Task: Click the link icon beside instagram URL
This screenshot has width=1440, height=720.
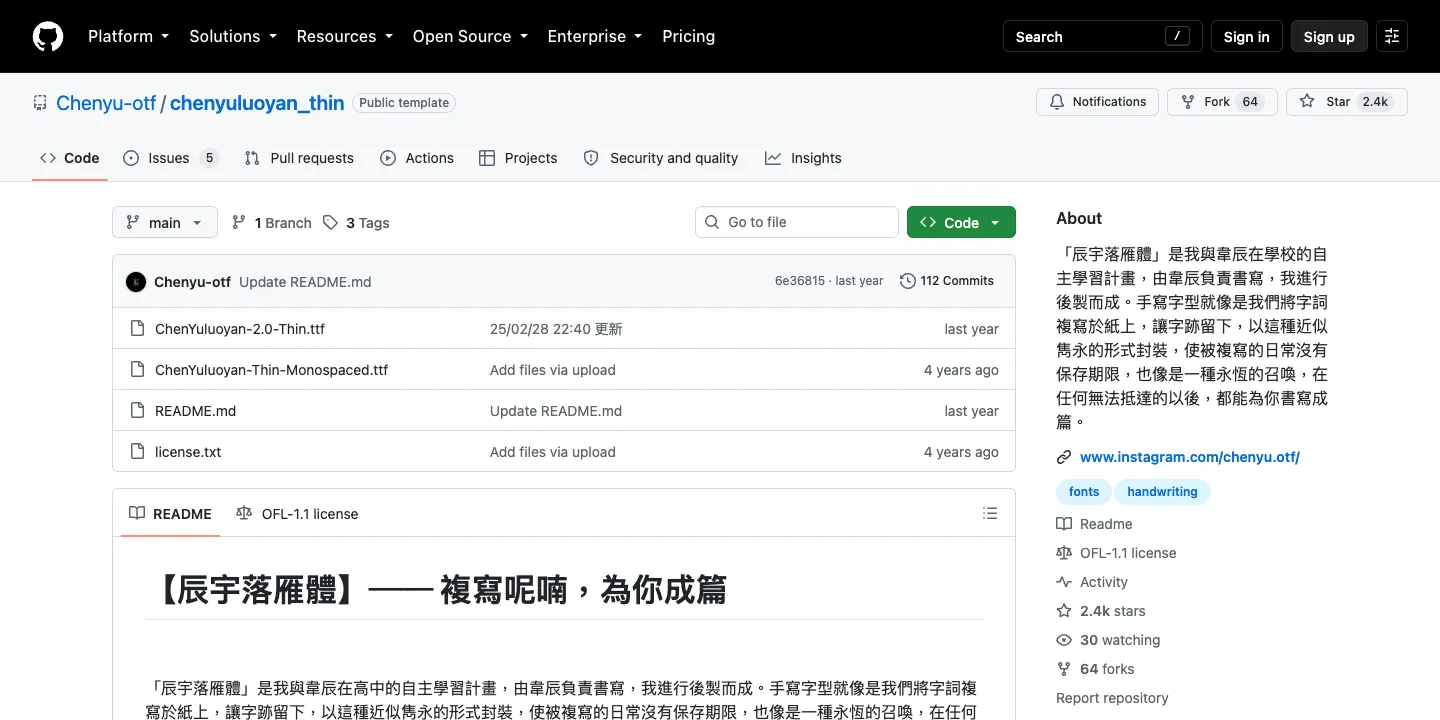Action: [1064, 457]
